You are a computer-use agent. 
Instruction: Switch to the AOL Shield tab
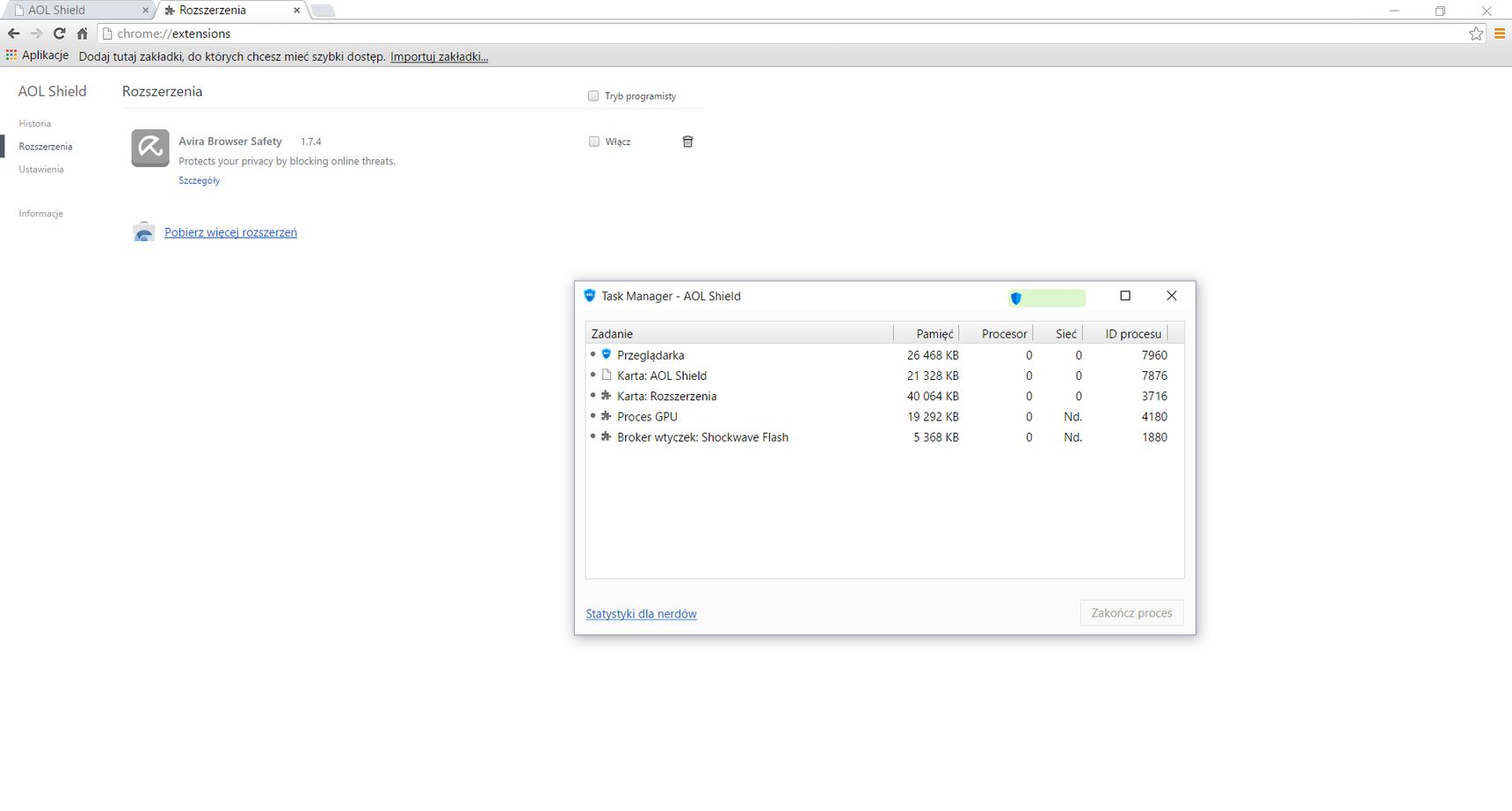point(77,11)
